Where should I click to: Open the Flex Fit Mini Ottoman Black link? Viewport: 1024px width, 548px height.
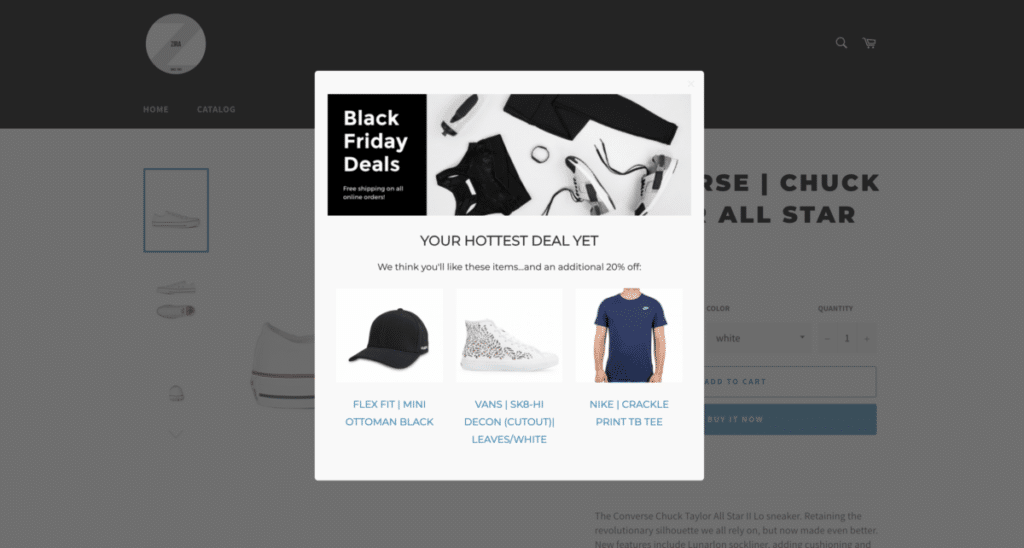[389, 413]
